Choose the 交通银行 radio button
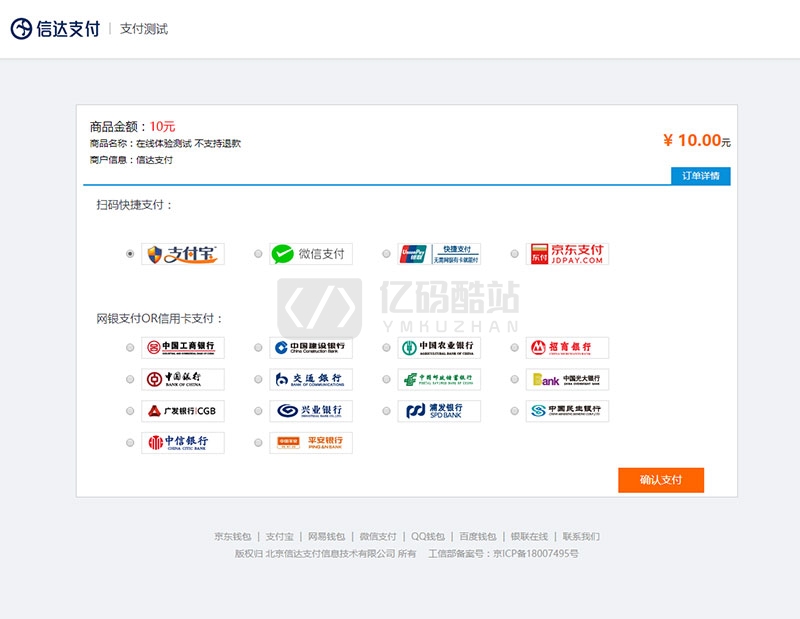Viewport: 800px width, 619px height. click(x=258, y=379)
